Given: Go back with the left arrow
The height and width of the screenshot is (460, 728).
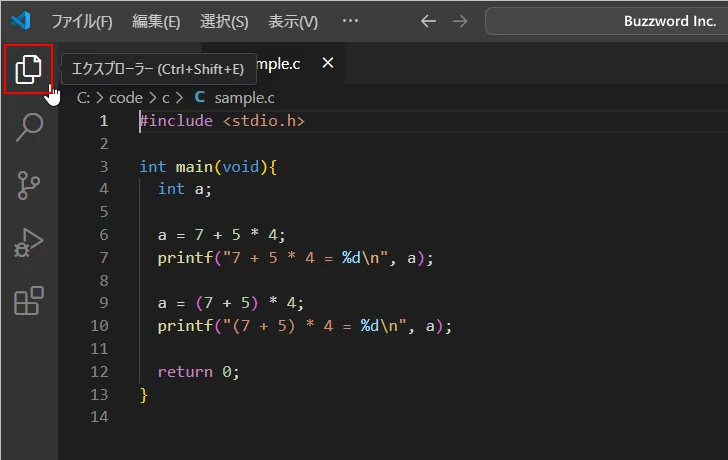Looking at the screenshot, I should pyautogui.click(x=428, y=21).
